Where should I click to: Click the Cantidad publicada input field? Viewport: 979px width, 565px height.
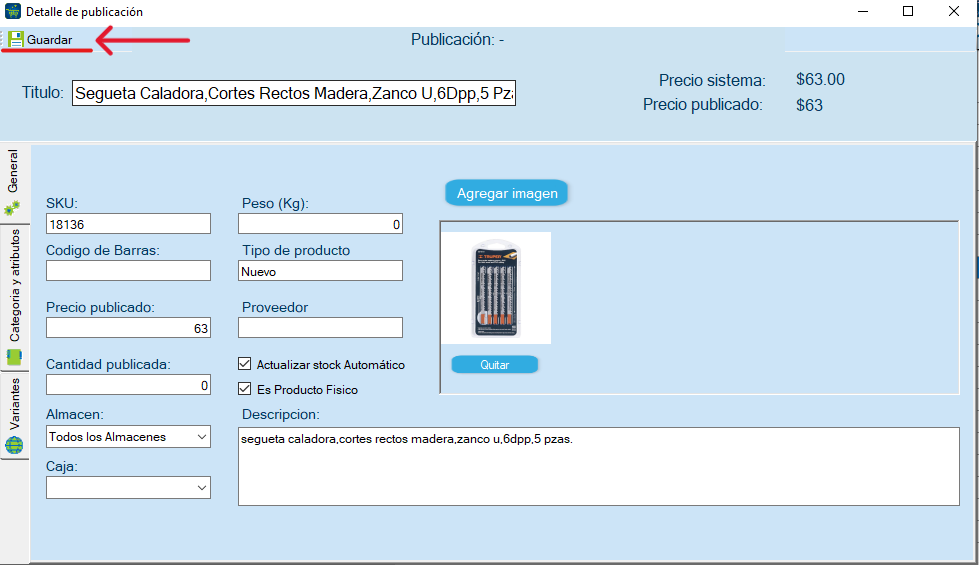point(128,385)
